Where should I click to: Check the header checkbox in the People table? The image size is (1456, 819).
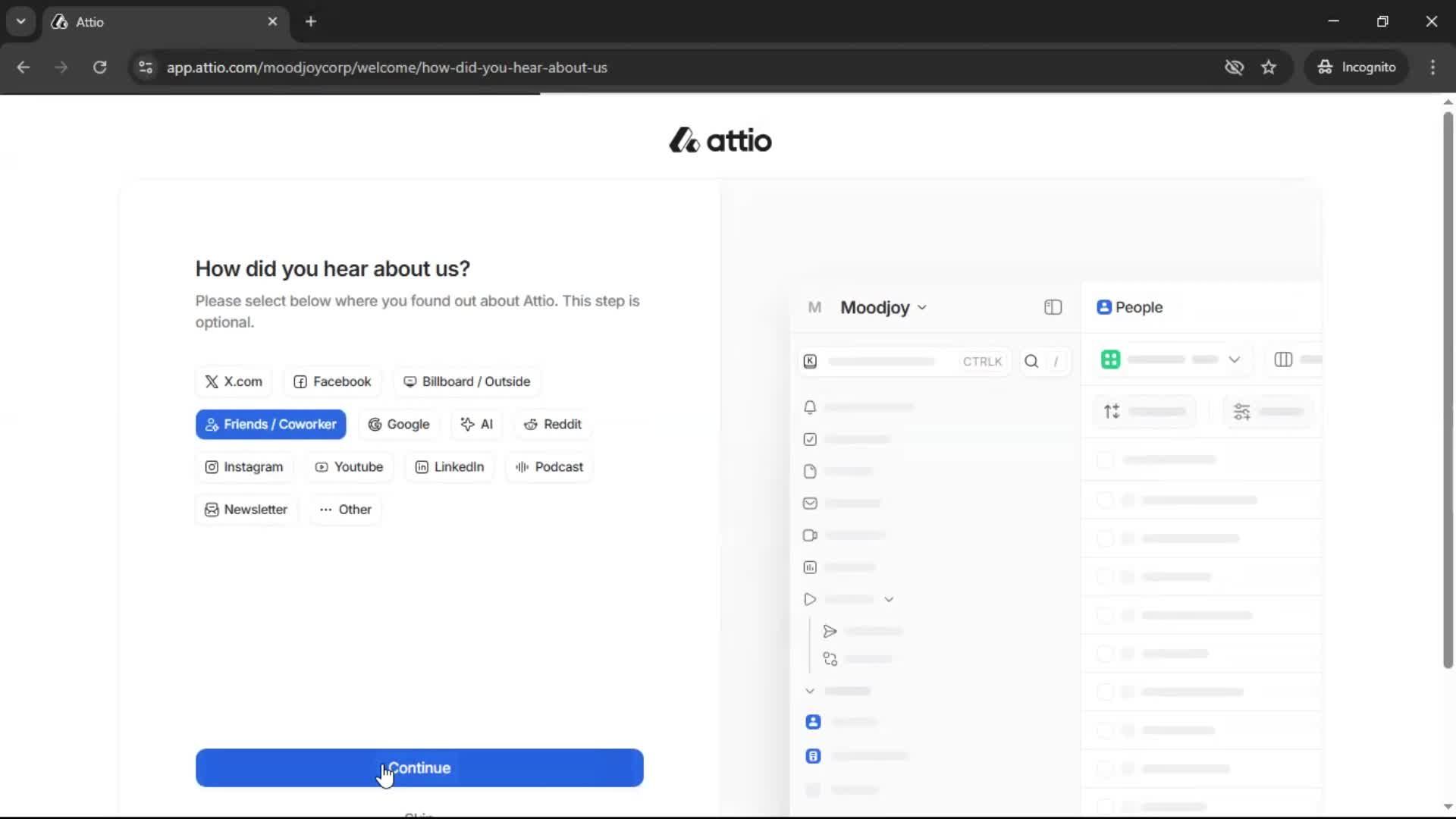point(1106,460)
